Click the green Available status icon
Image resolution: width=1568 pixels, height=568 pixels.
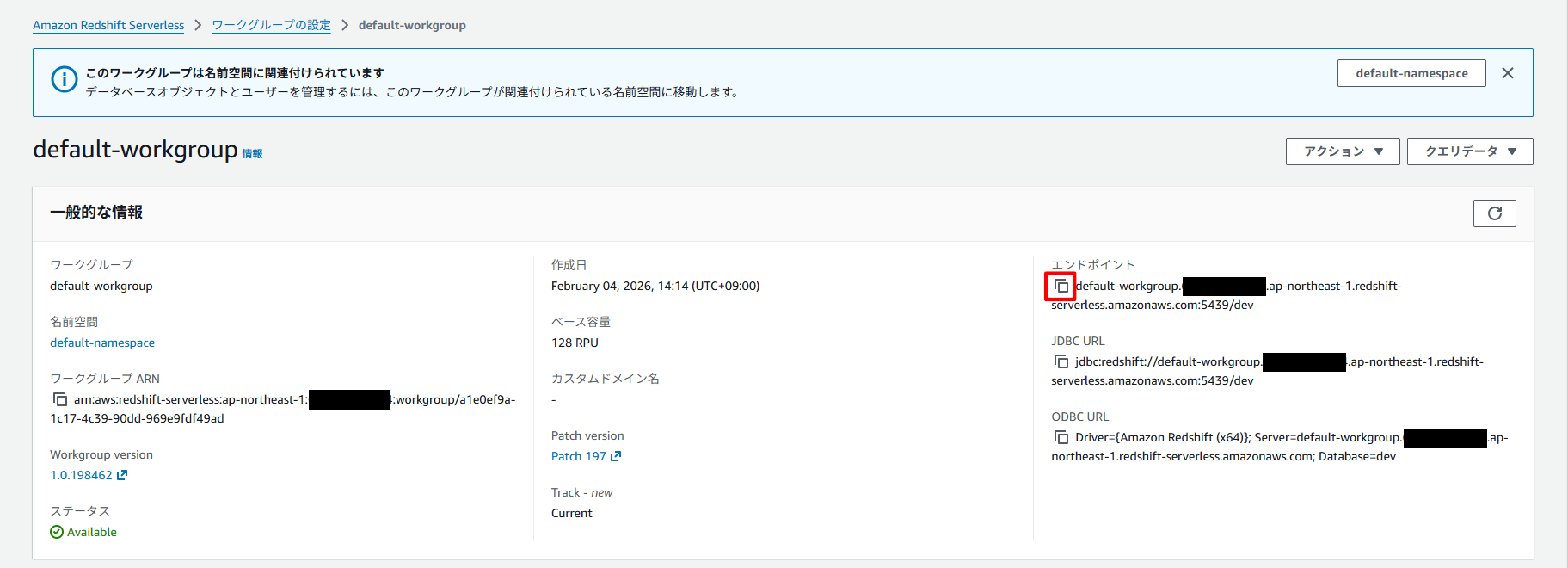[x=57, y=532]
